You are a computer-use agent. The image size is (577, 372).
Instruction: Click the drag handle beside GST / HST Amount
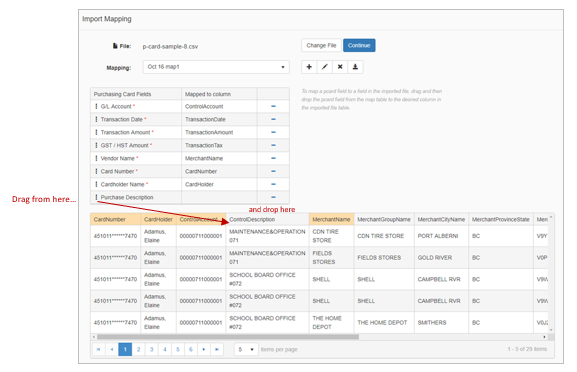(96, 145)
